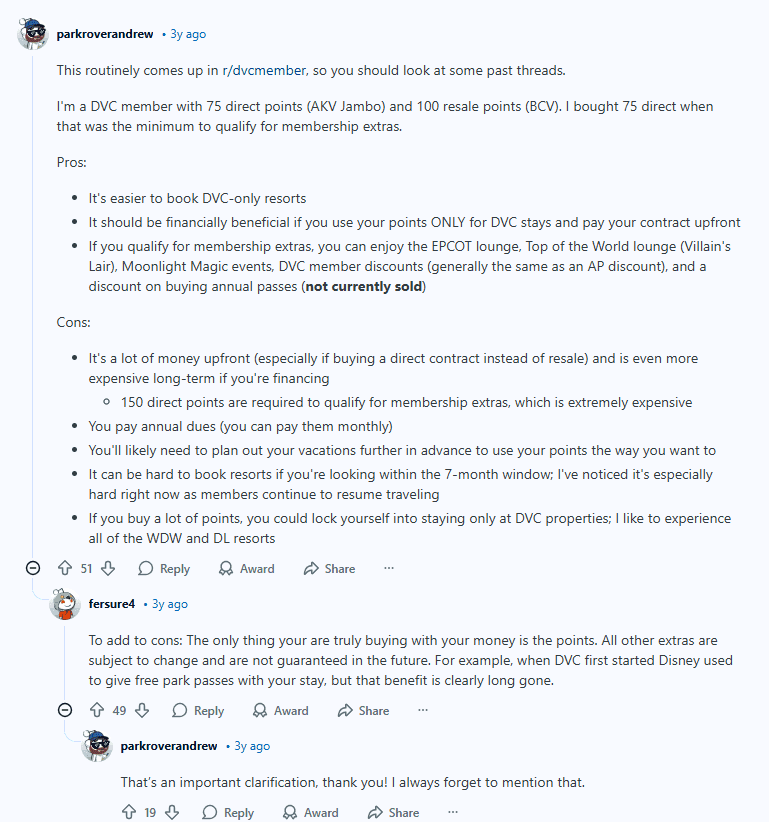Share the top comment with 51 votes
This screenshot has height=822, width=769.
click(330, 568)
